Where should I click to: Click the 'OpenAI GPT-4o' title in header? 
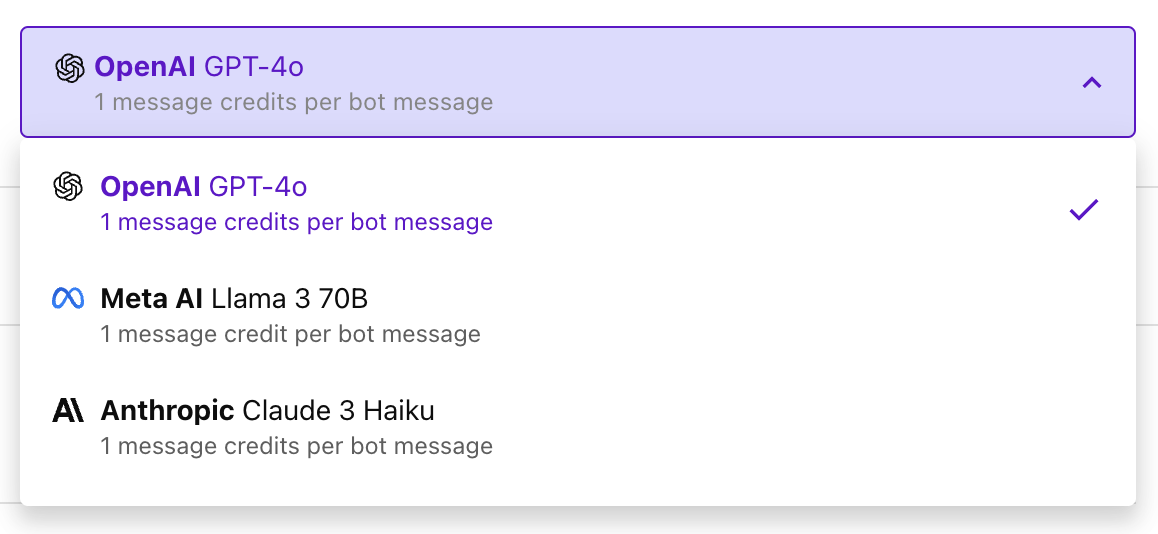pyautogui.click(x=199, y=67)
